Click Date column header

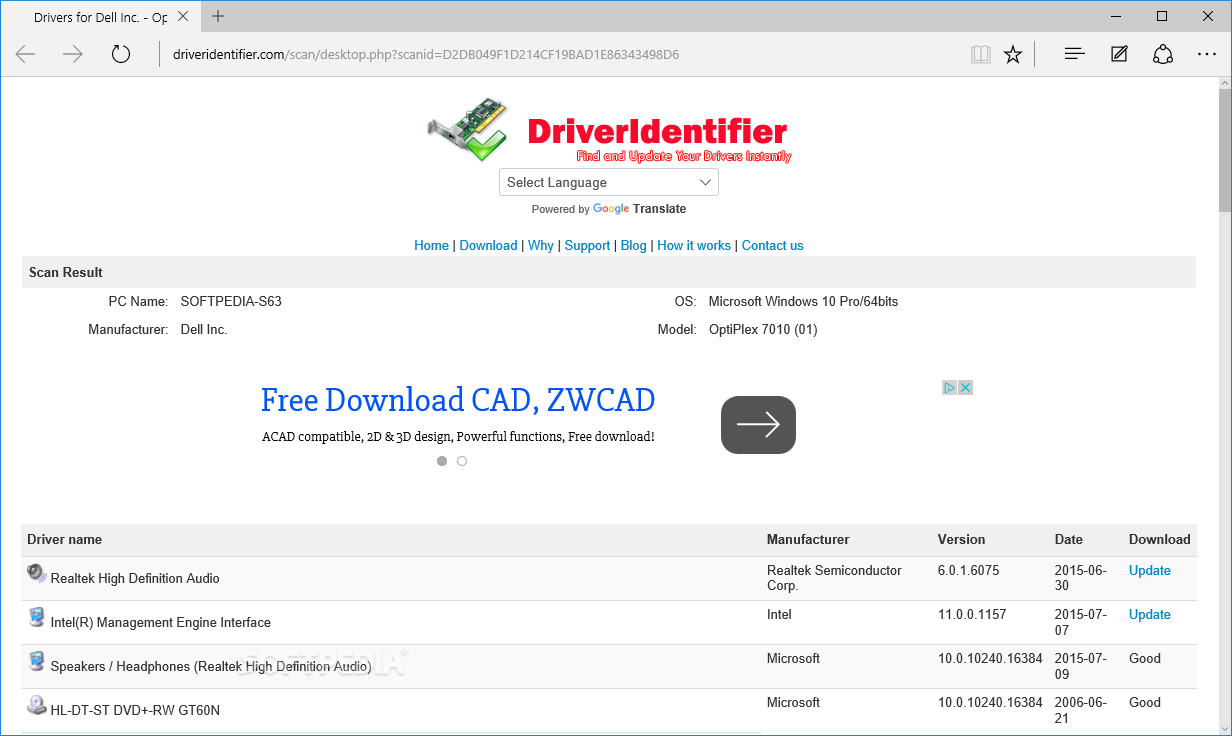[1068, 539]
